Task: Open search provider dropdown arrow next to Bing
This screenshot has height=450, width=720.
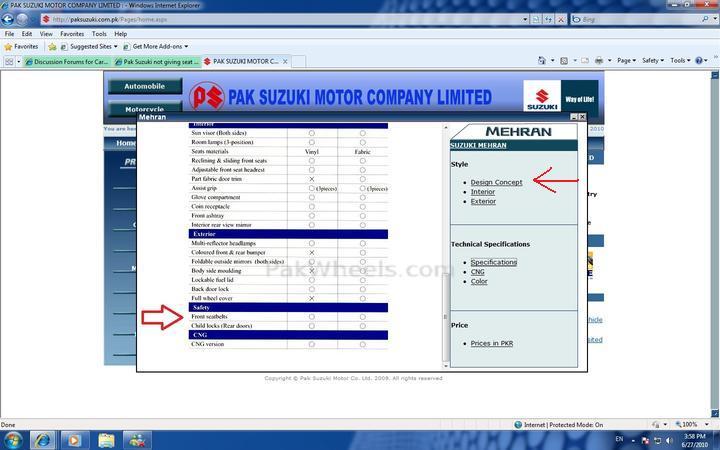Action: (714, 19)
